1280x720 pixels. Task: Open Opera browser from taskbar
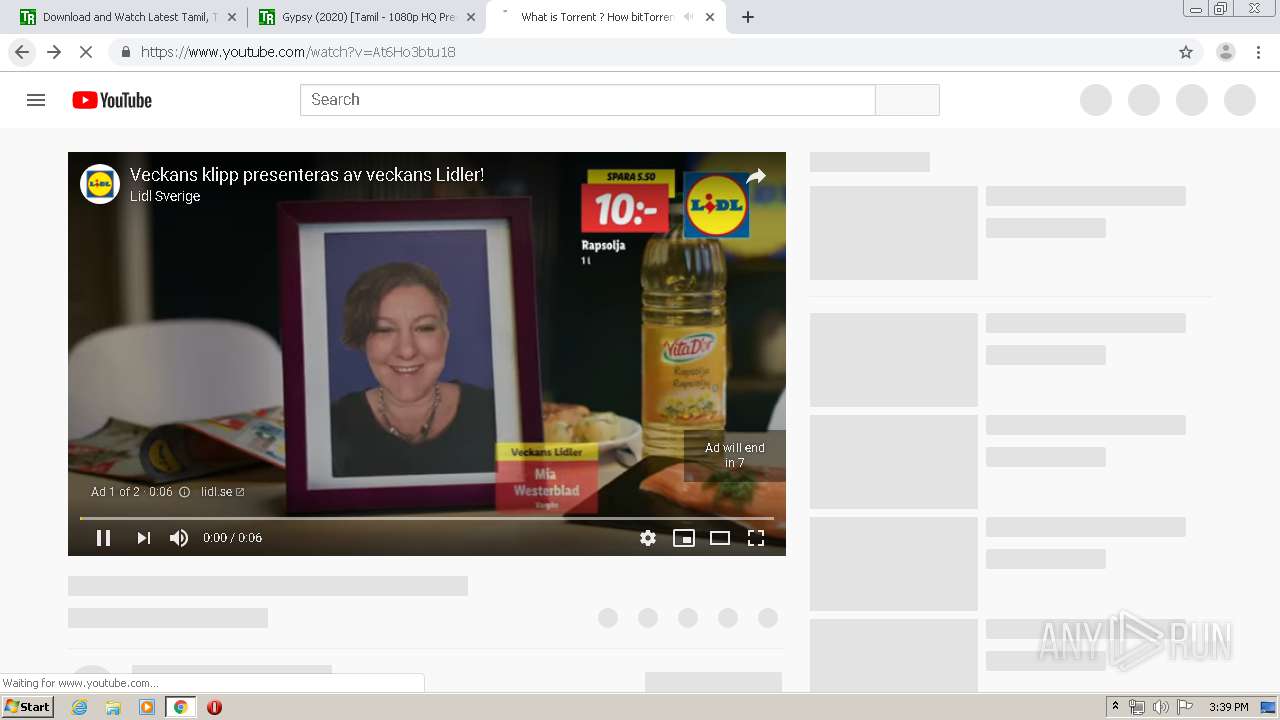click(214, 707)
